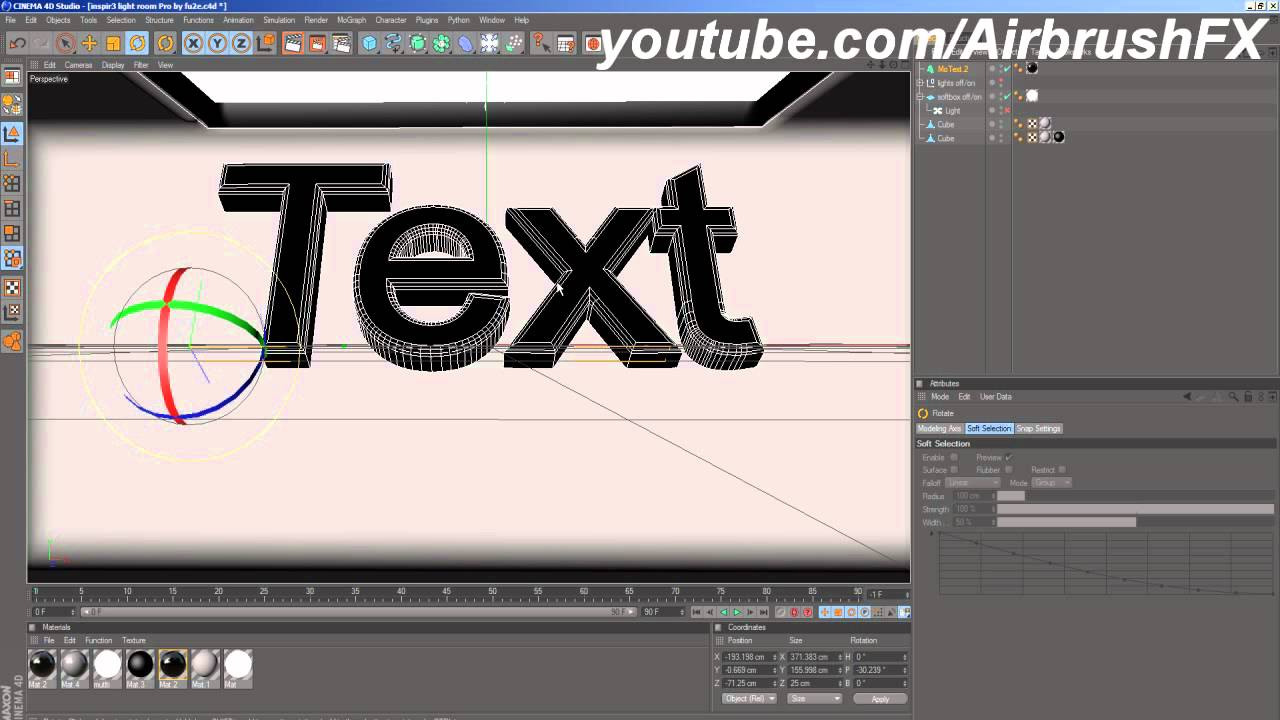Toggle X axis lock
The width and height of the screenshot is (1280, 720).
pos(193,43)
